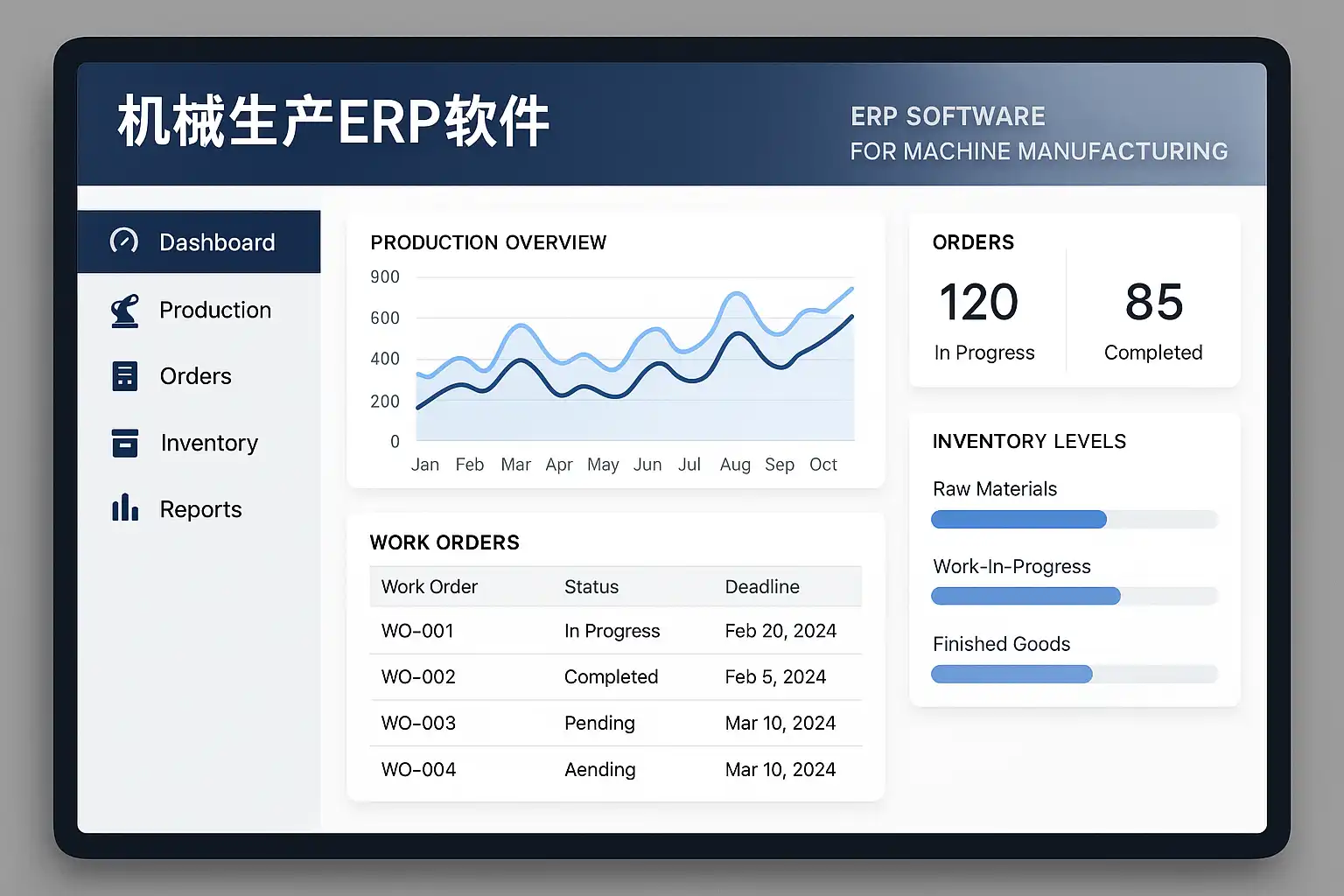
Task: Click the Work Order column header
Action: click(x=430, y=586)
